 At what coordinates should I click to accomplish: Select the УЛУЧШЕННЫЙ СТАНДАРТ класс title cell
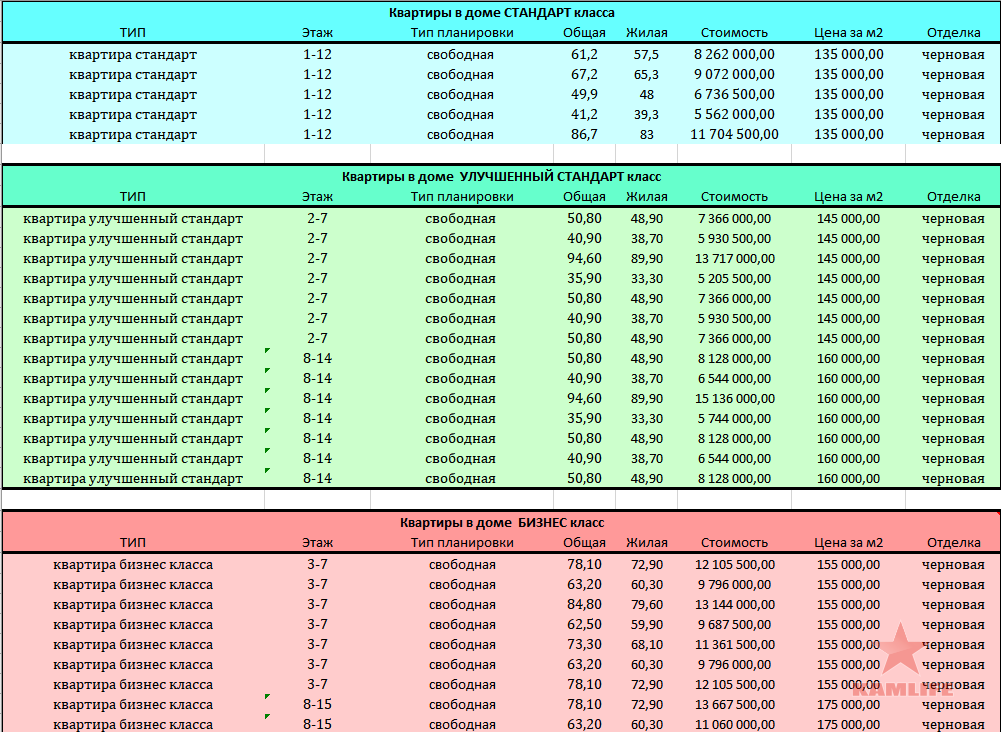click(501, 177)
